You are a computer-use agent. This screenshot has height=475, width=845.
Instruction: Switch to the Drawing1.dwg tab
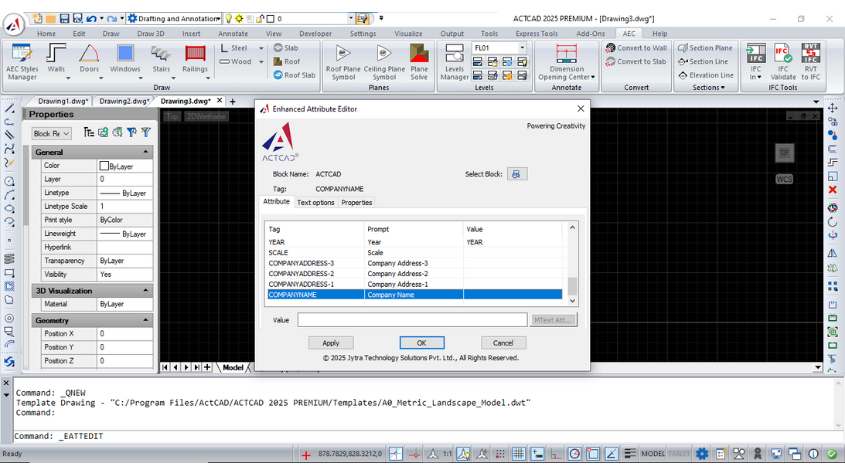pyautogui.click(x=63, y=101)
